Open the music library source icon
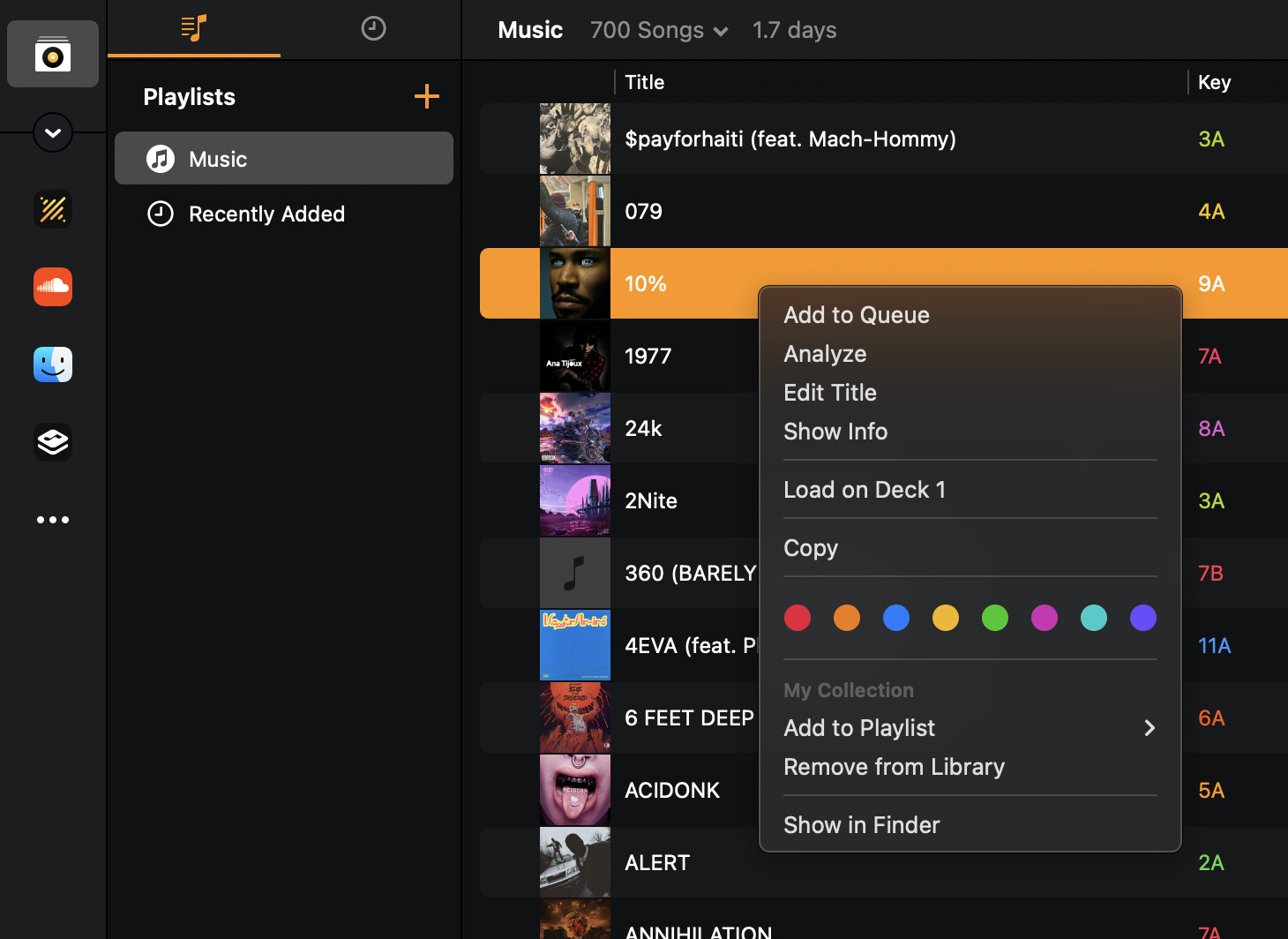Image resolution: width=1288 pixels, height=939 pixels. [x=53, y=55]
